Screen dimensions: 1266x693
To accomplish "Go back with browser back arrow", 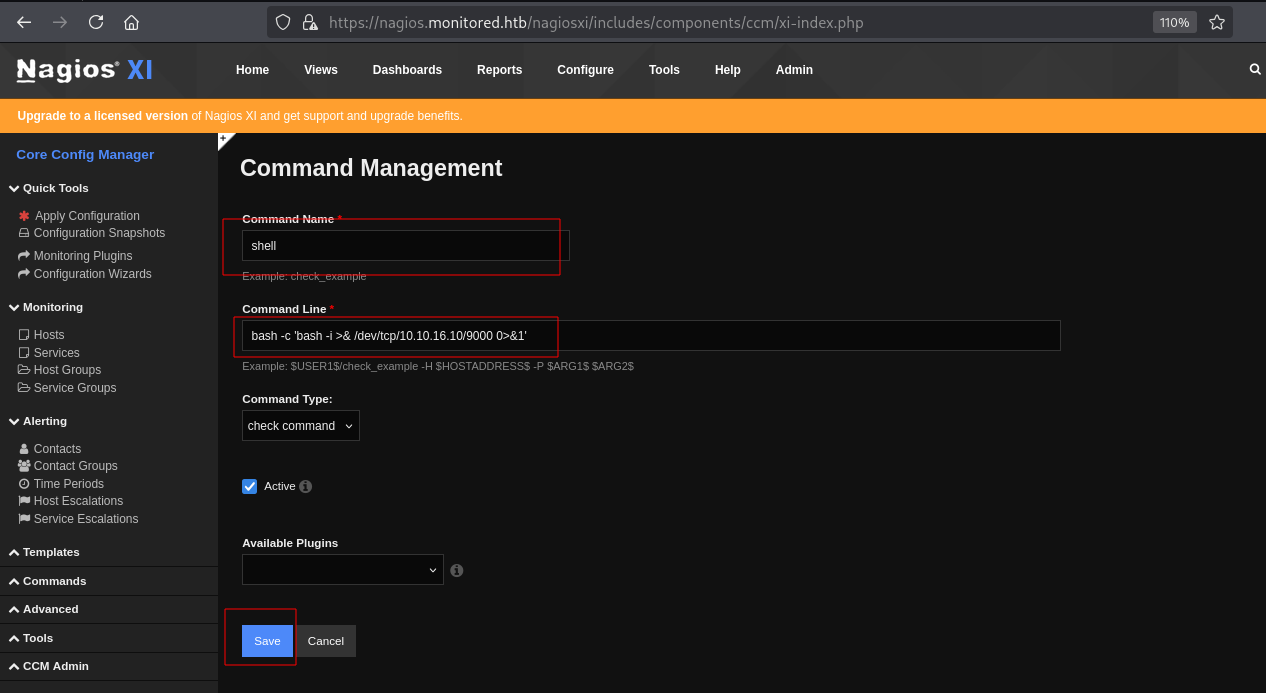I will [x=24, y=22].
